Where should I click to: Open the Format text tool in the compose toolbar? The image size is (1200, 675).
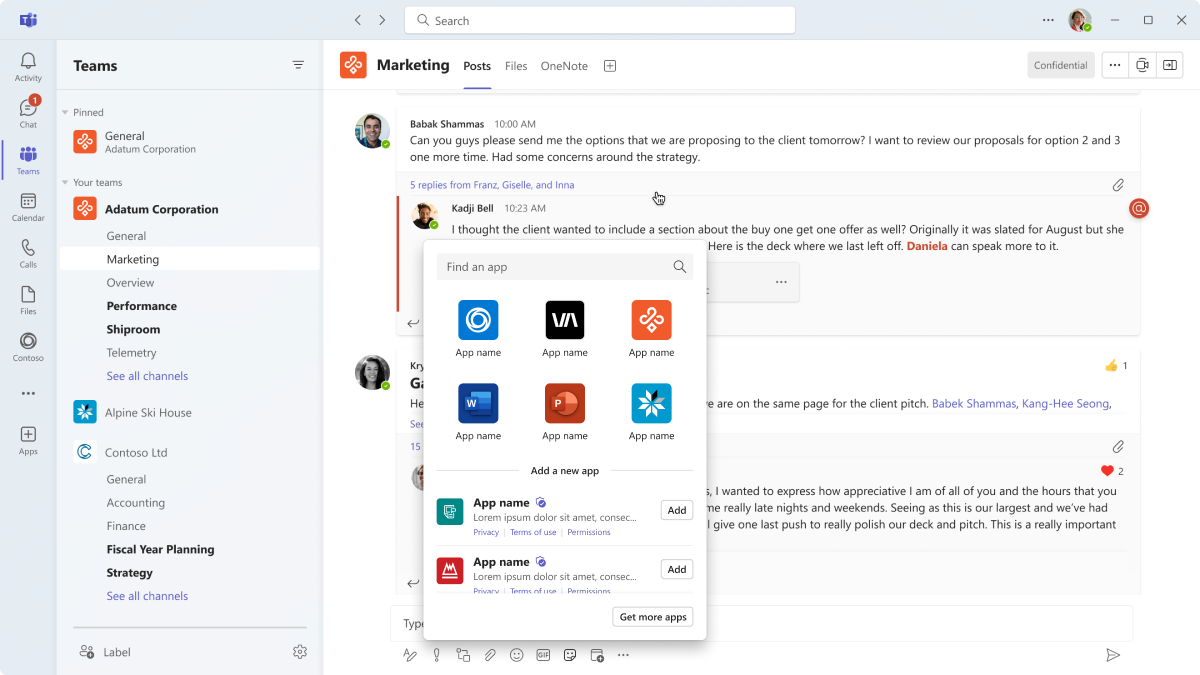(410, 655)
